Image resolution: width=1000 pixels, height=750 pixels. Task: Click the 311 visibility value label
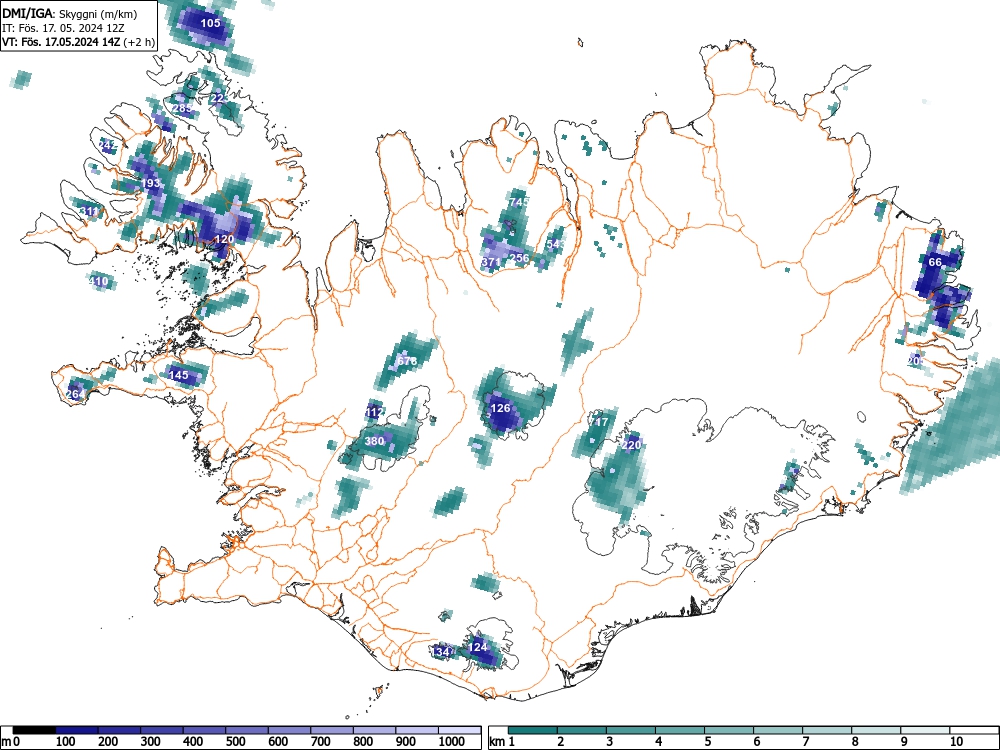pos(89,211)
